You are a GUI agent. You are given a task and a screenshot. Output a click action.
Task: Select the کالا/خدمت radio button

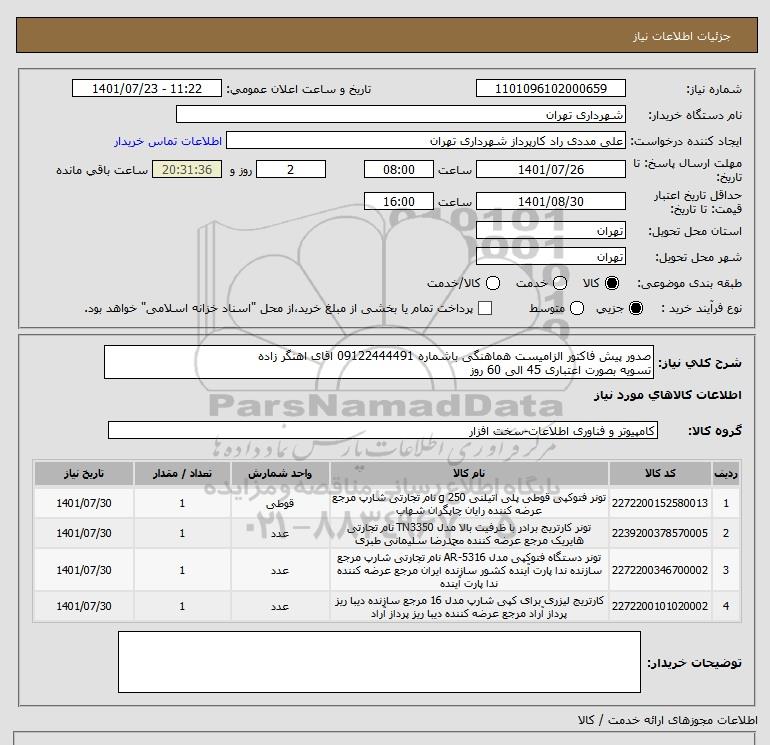click(x=493, y=283)
